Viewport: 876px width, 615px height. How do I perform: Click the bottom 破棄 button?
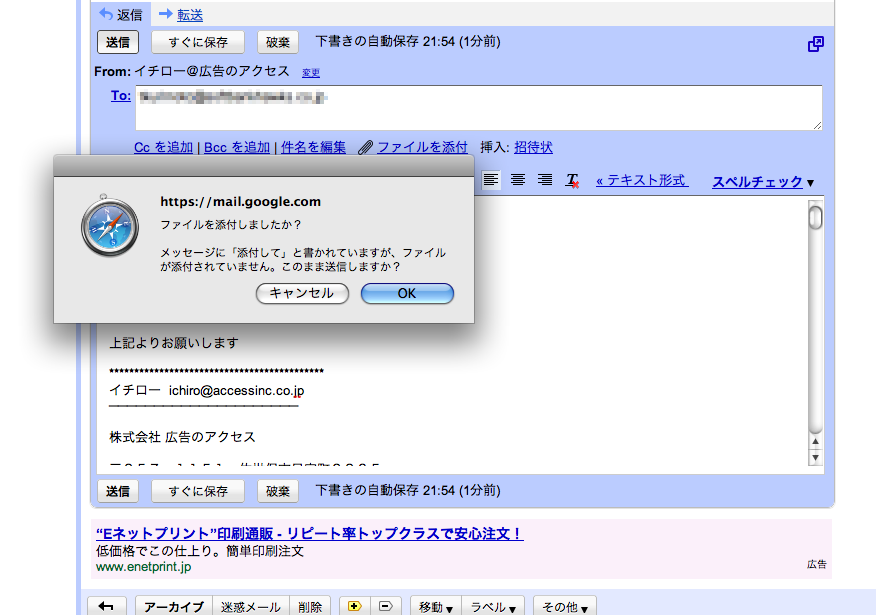(278, 491)
